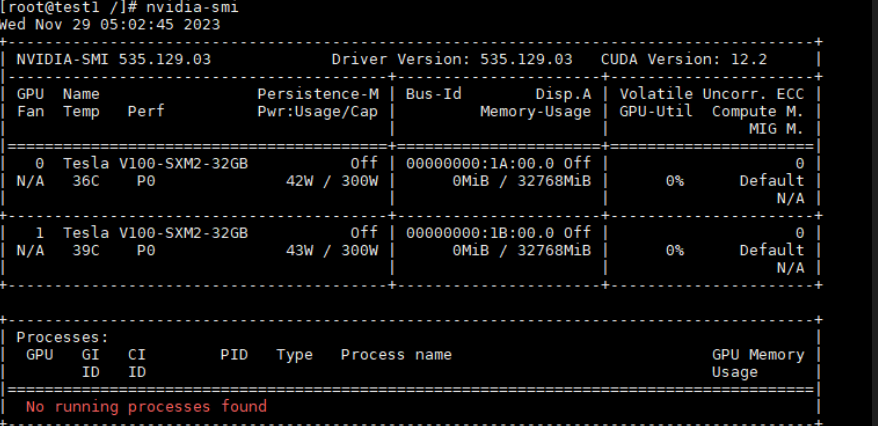Select CUDA Version: 12.2 text
Viewport: 878px width, 426px height.
click(x=684, y=59)
